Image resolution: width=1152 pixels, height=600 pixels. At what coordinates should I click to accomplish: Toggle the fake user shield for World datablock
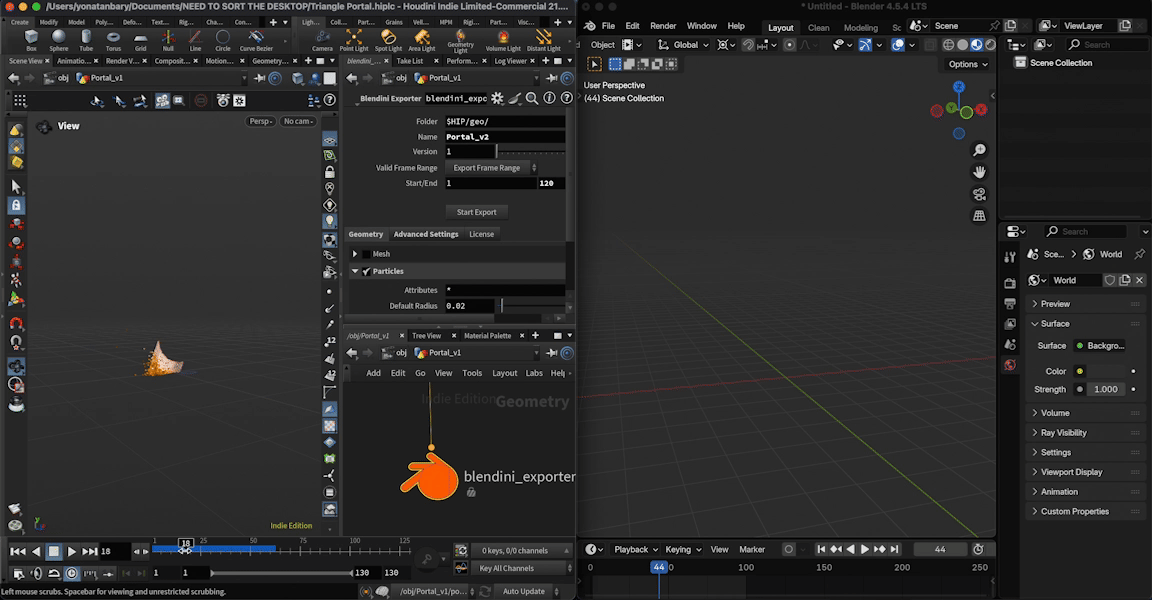(x=1110, y=280)
